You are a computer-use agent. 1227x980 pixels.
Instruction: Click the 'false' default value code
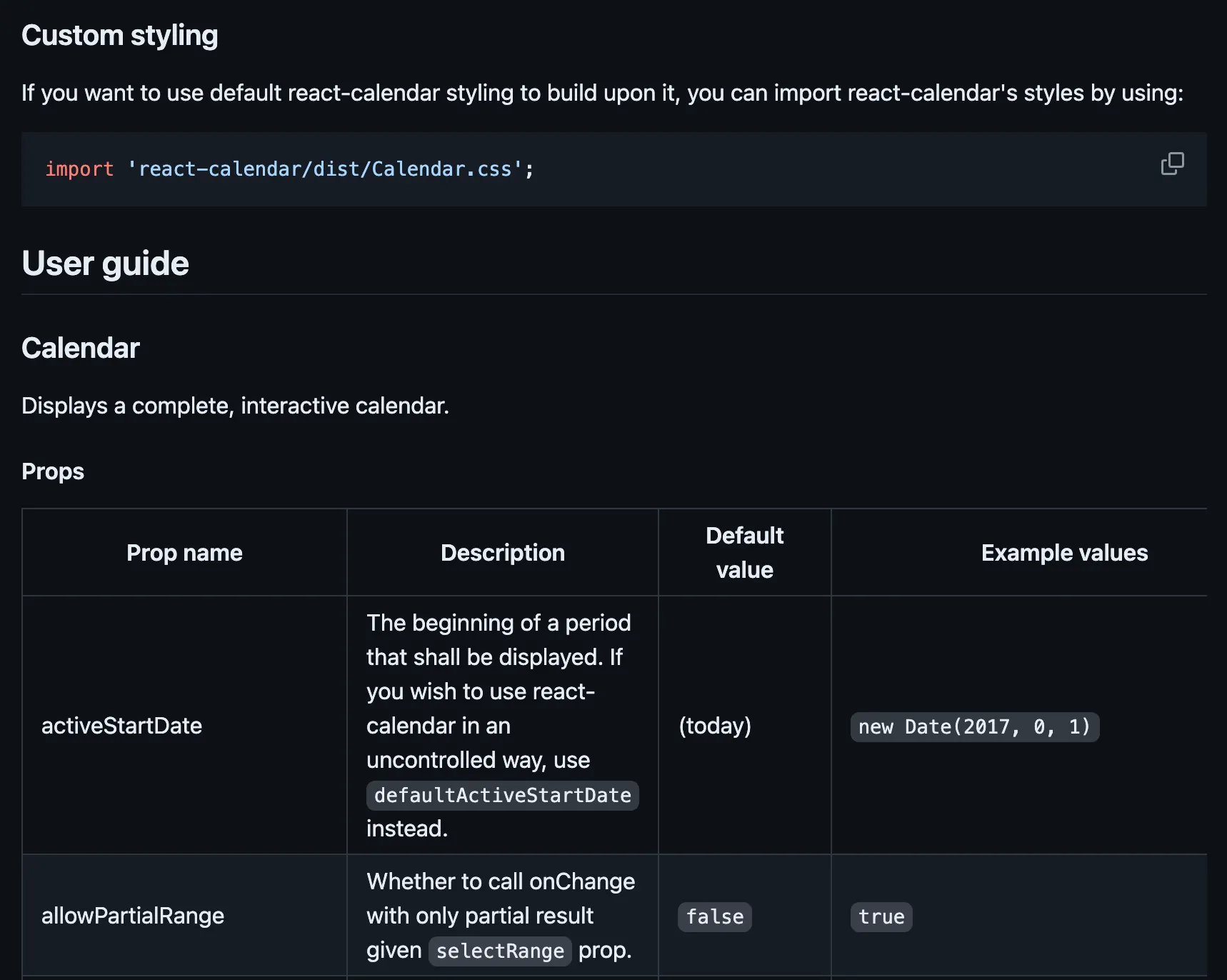pos(715,917)
